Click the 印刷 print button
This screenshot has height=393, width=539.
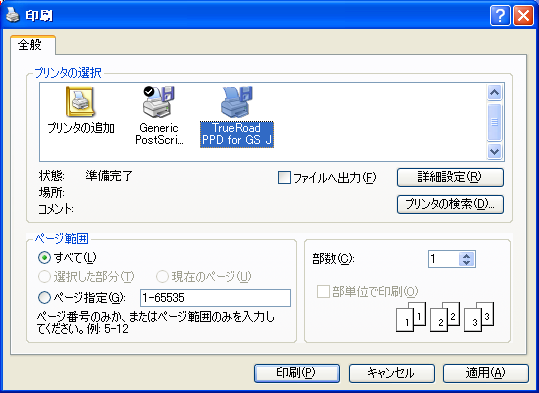[x=297, y=373]
